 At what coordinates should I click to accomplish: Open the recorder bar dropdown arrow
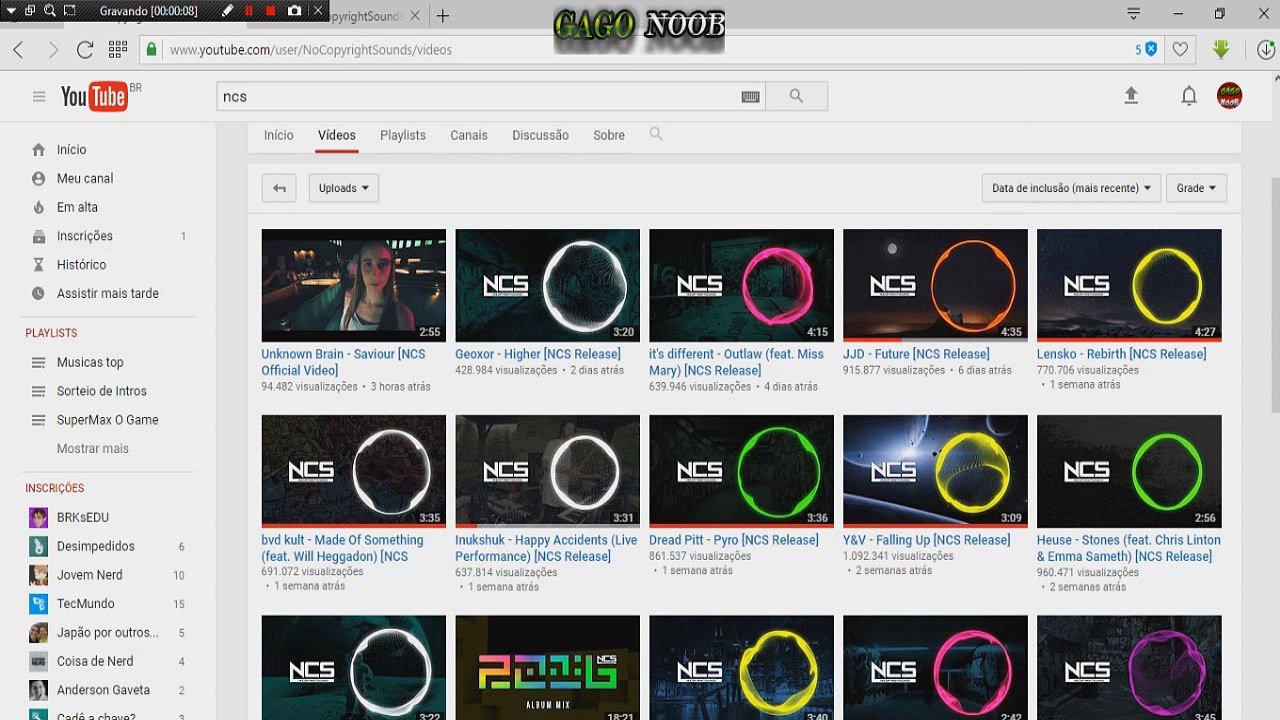click(x=10, y=11)
